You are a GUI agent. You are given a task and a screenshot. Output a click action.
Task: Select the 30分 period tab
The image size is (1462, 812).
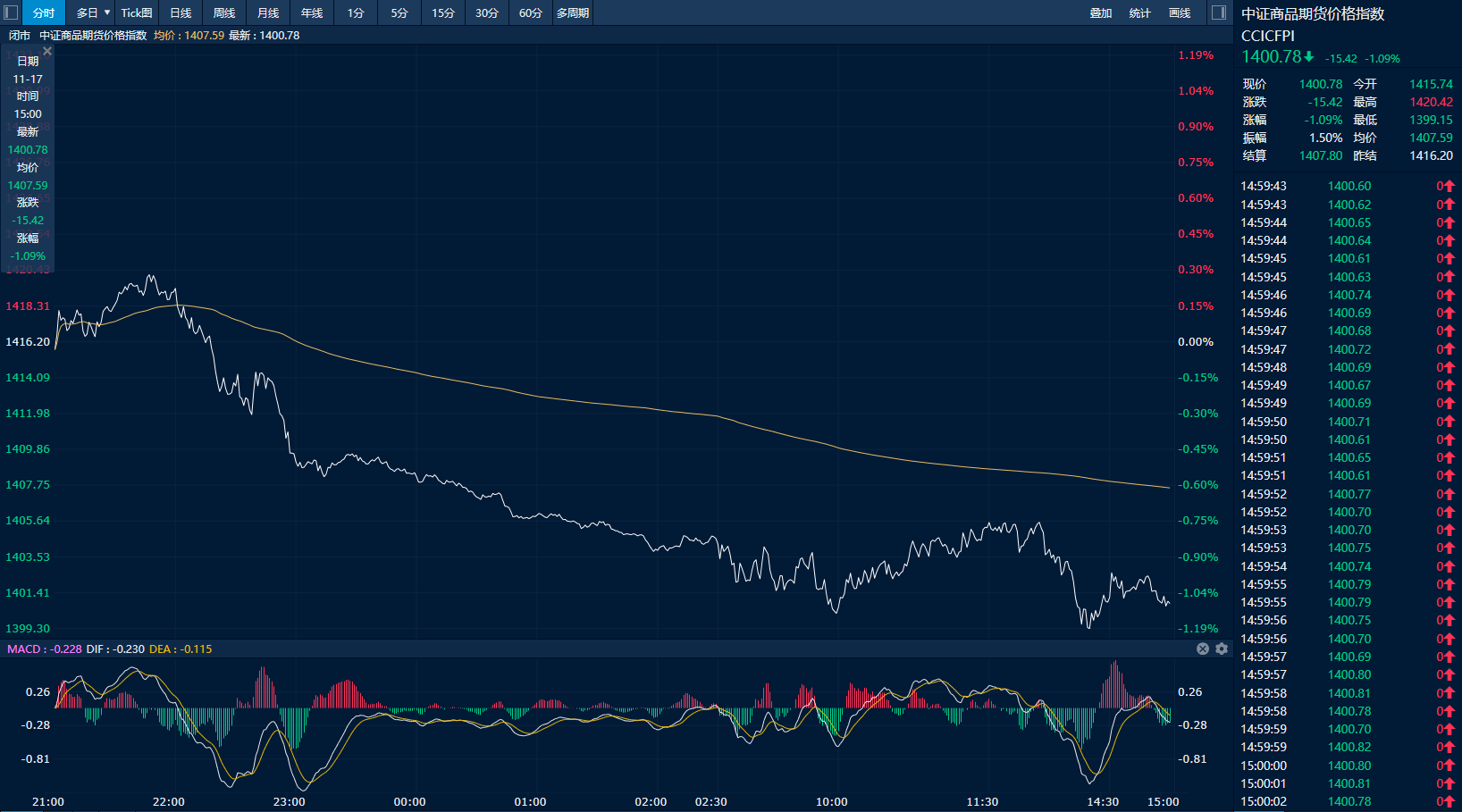[x=487, y=13]
